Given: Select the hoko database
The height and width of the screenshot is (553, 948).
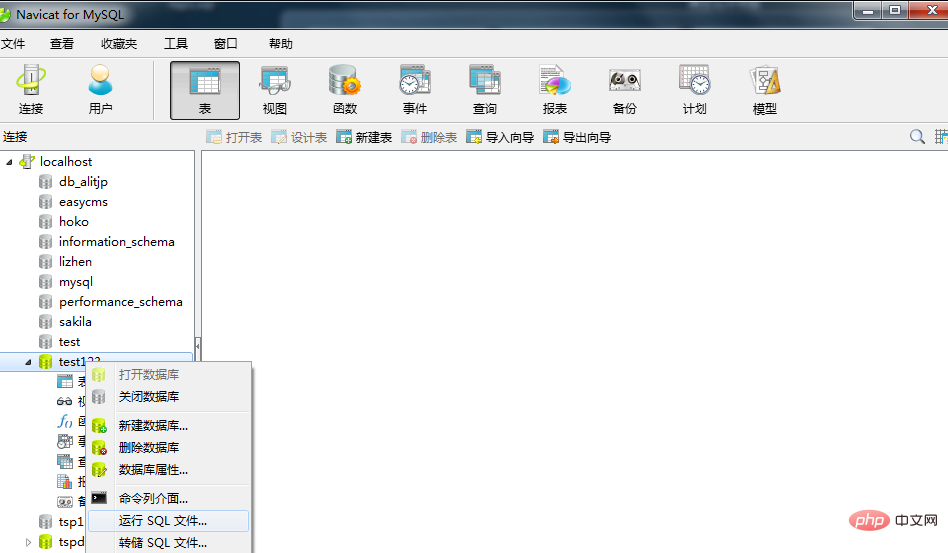Looking at the screenshot, I should tap(74, 222).
